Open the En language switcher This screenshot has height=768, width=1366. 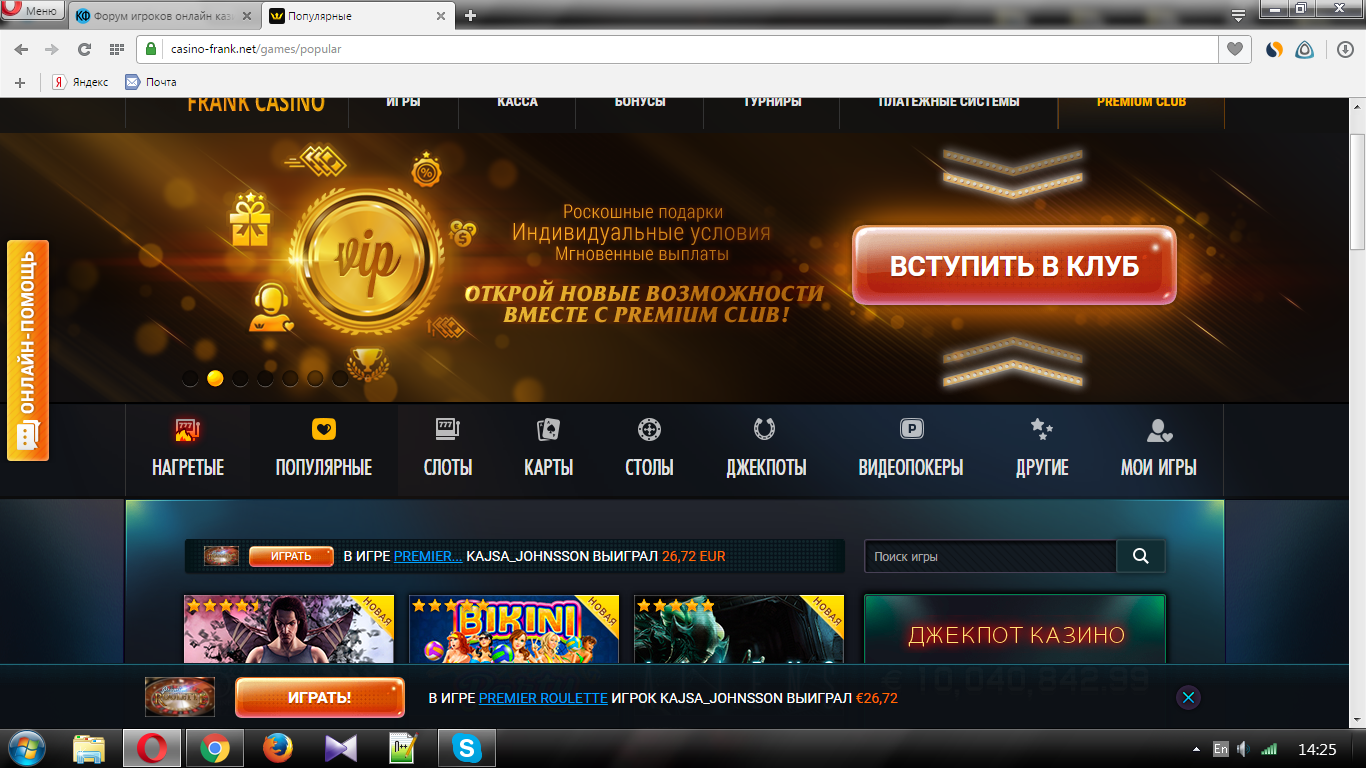[1220, 749]
